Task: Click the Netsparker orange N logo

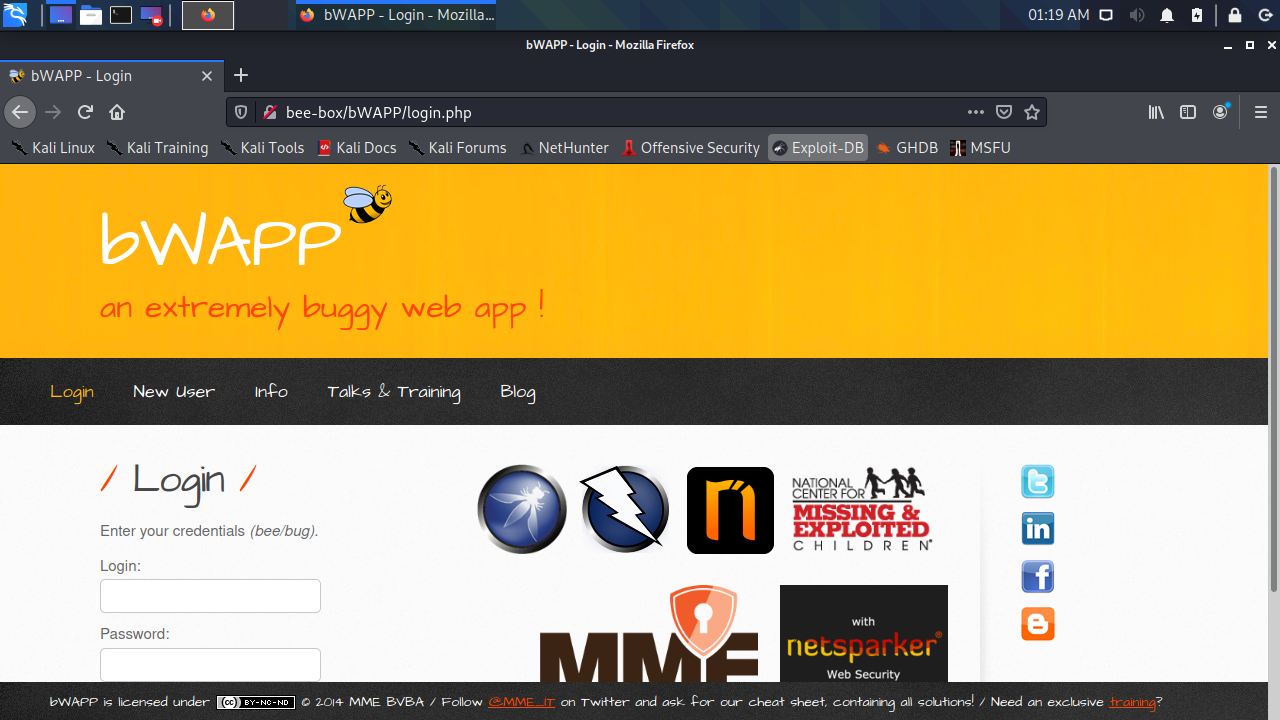Action: coord(730,510)
